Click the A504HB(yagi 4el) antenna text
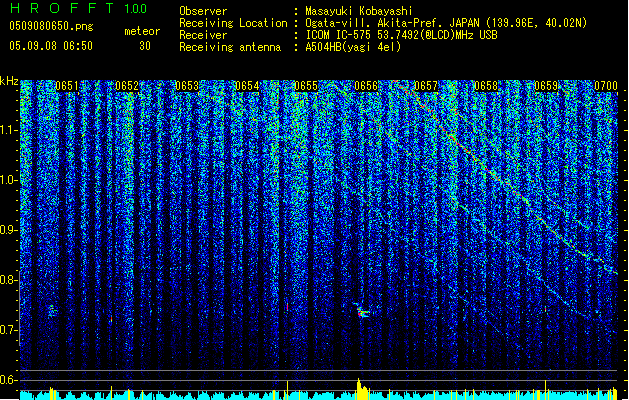 point(353,47)
